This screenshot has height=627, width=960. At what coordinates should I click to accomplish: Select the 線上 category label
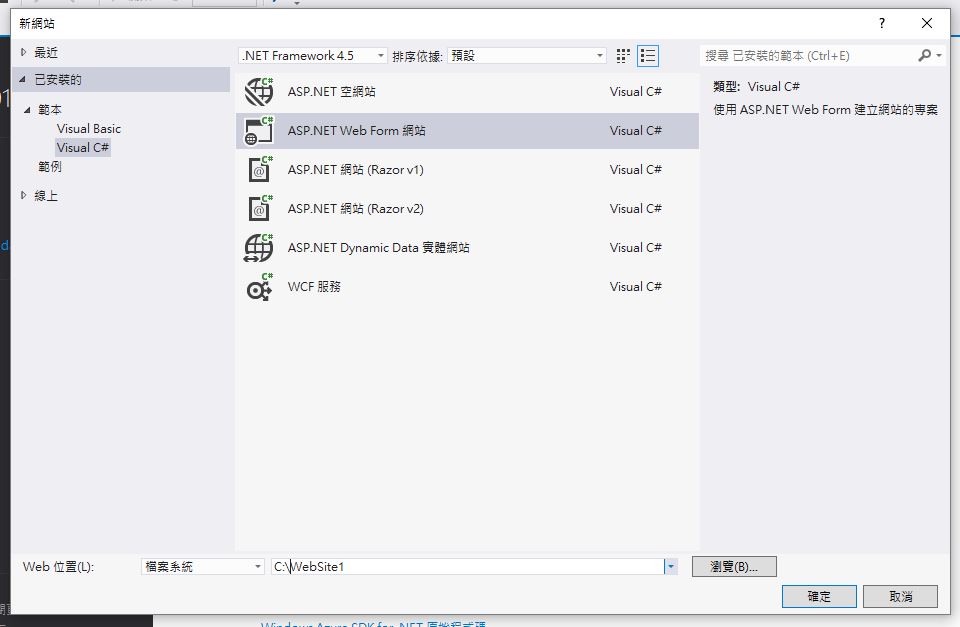tap(46, 196)
